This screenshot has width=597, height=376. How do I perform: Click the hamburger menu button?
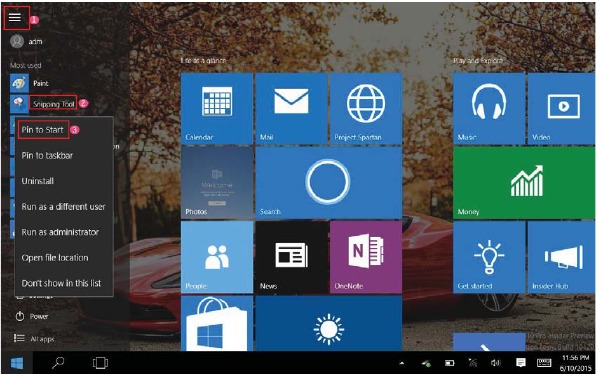pos(15,18)
